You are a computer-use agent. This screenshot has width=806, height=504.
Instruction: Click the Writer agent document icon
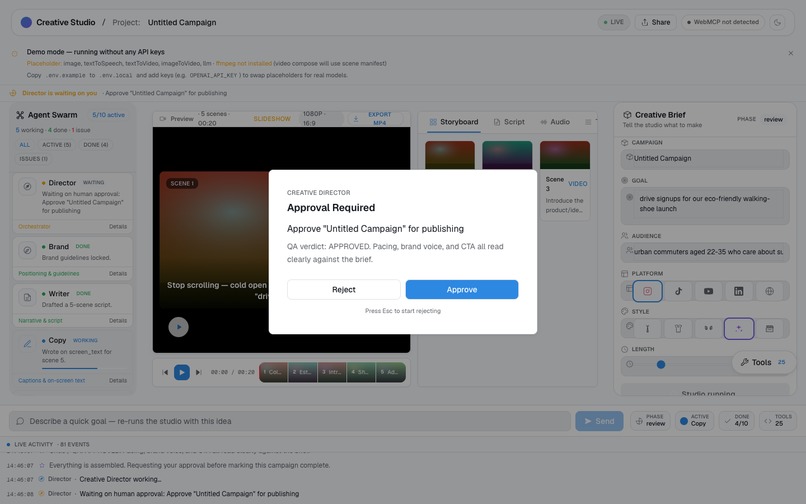pyautogui.click(x=27, y=297)
